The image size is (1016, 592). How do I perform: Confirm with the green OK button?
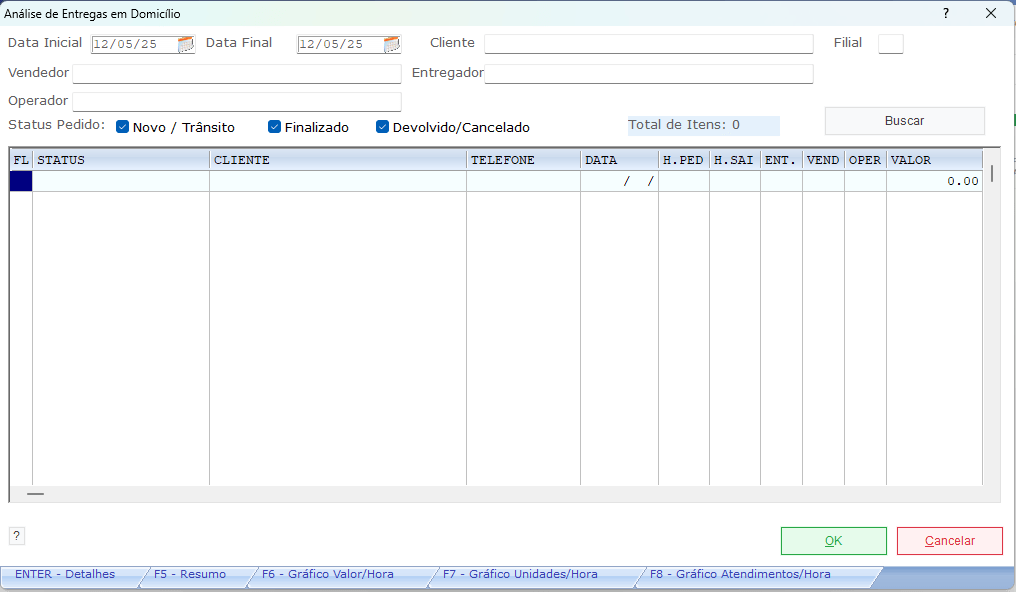click(x=833, y=541)
